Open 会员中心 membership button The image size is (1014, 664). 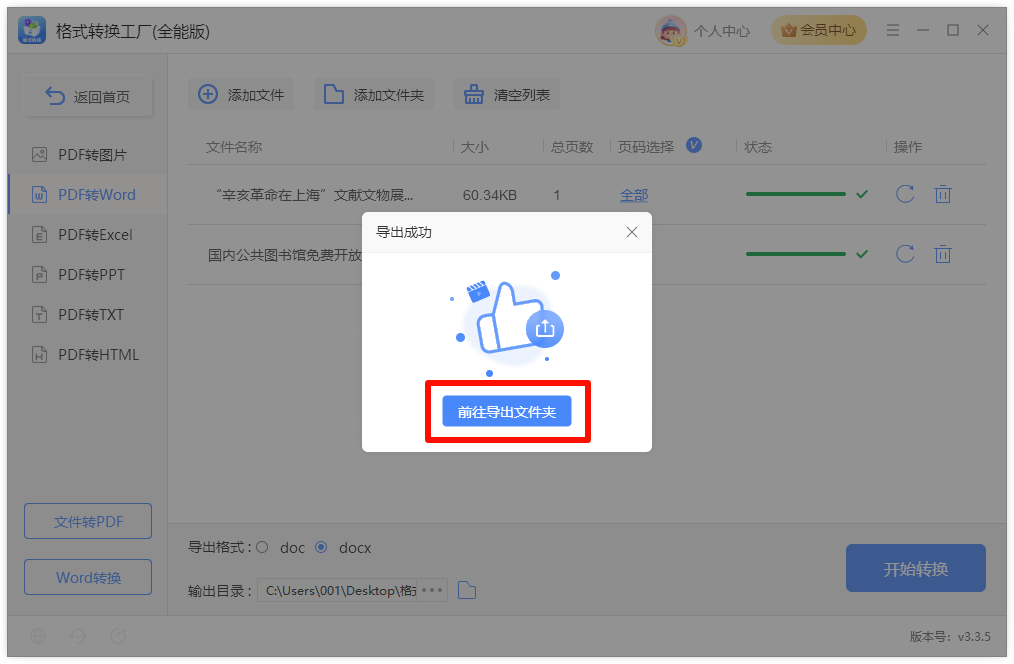pos(819,30)
